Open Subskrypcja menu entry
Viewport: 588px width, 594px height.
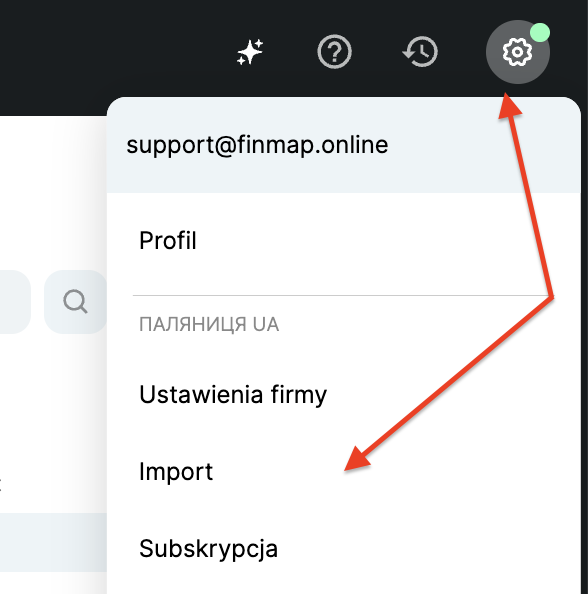pyautogui.click(x=208, y=549)
